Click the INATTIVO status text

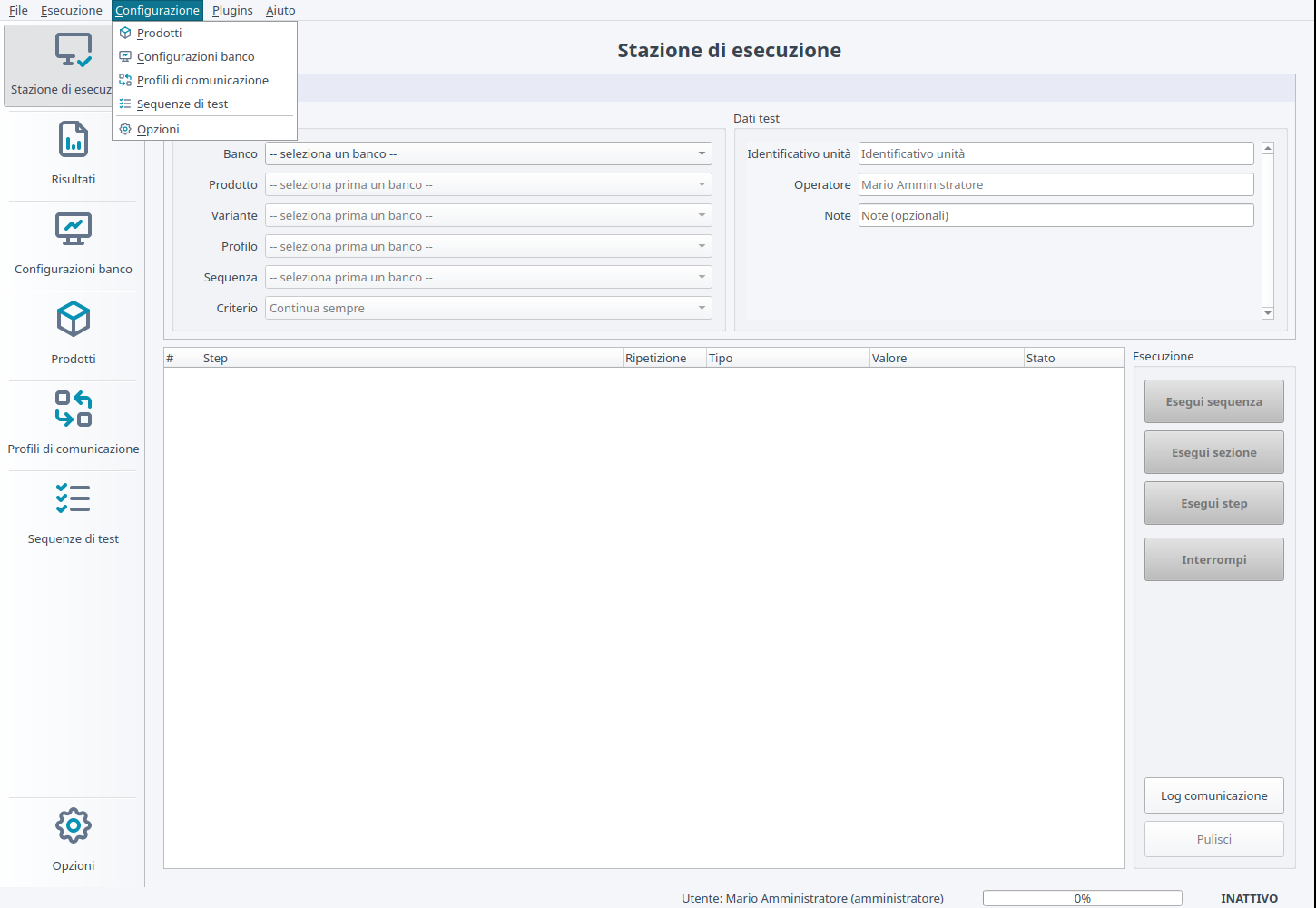[x=1249, y=898]
